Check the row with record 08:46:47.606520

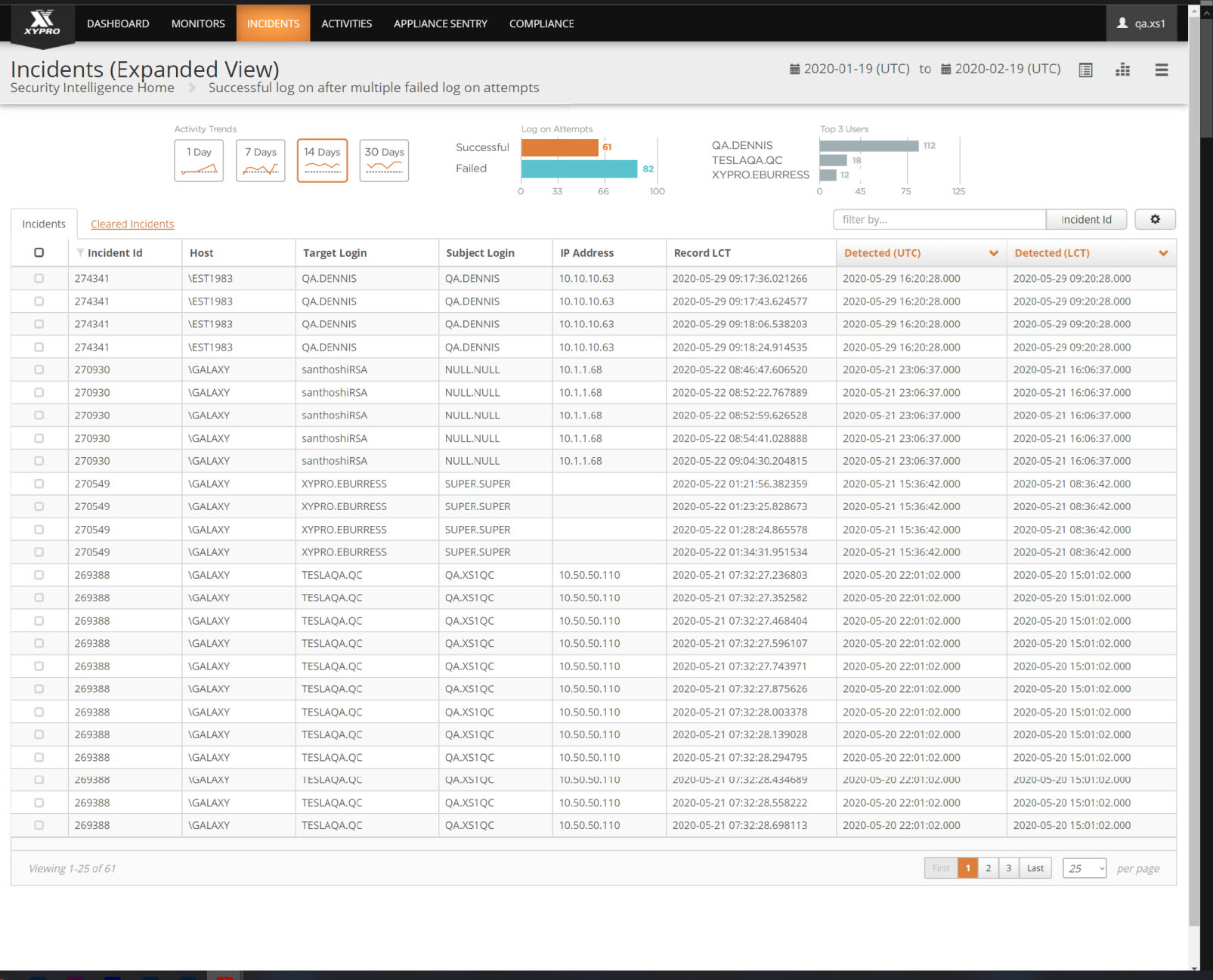[39, 369]
